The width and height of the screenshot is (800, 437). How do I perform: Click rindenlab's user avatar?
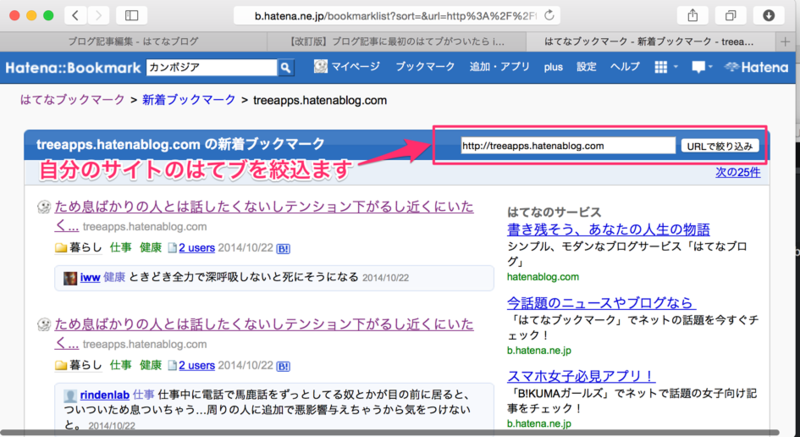point(70,395)
